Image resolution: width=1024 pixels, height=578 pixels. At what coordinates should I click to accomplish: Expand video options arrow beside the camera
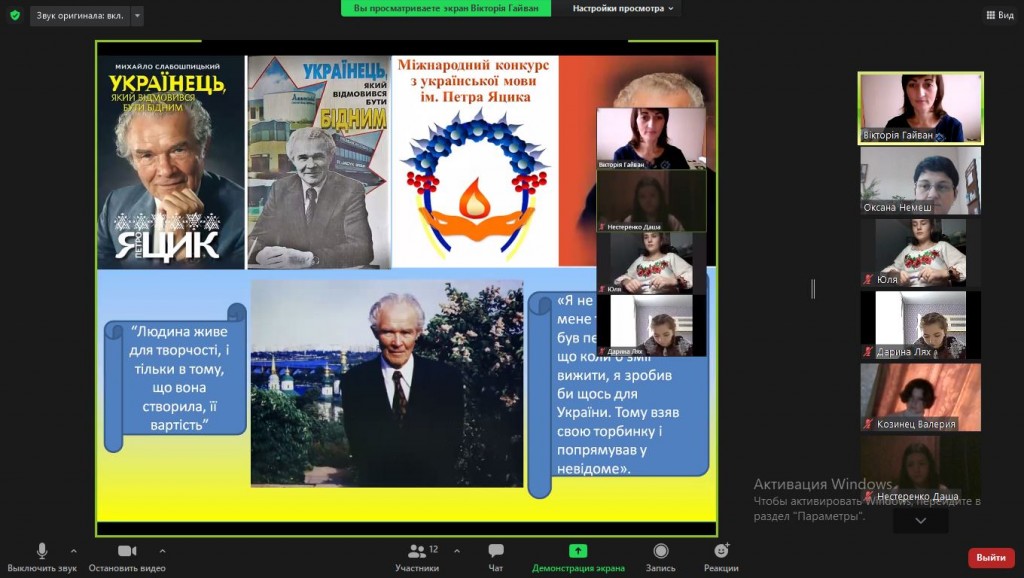tap(162, 550)
